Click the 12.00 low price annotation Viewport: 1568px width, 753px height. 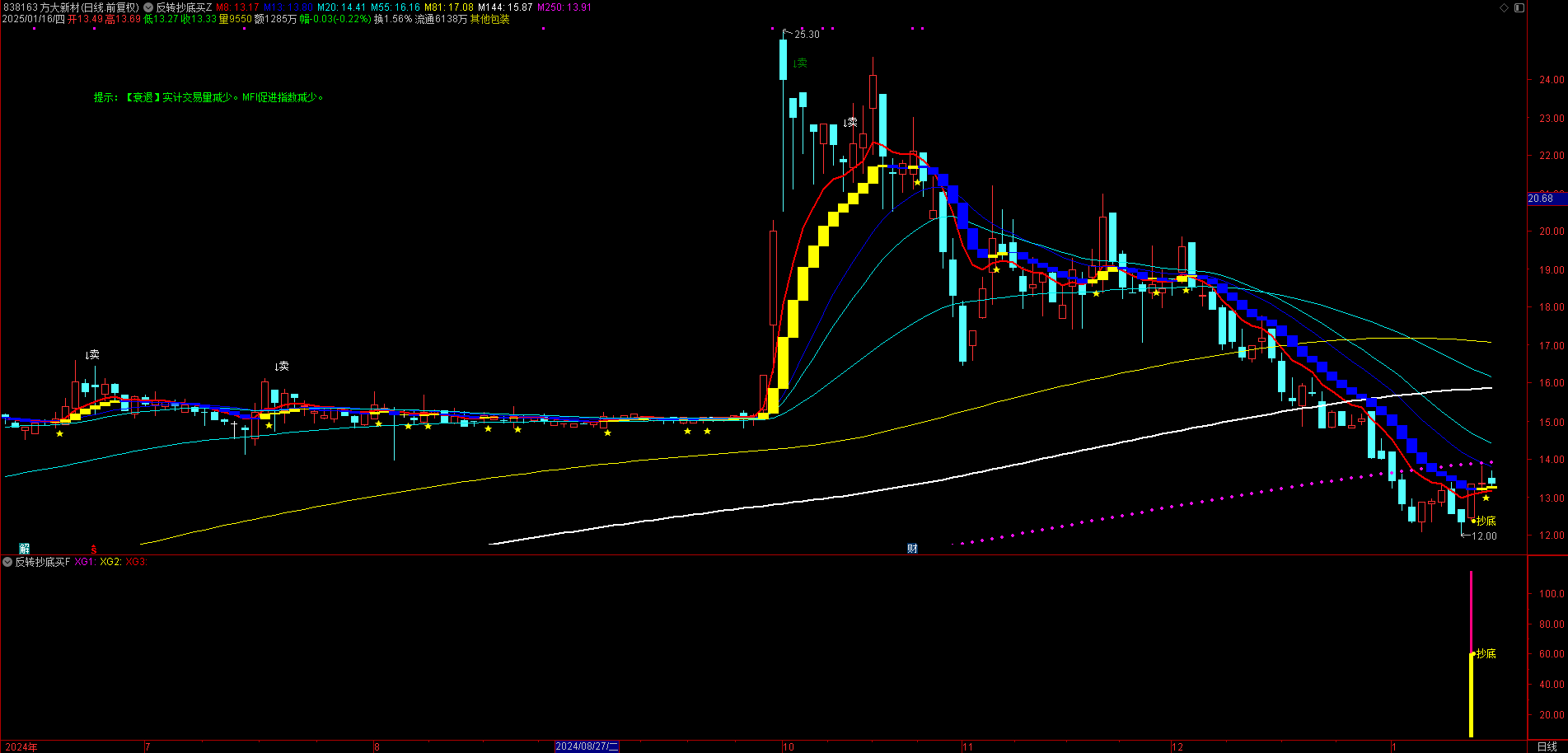(x=1484, y=536)
